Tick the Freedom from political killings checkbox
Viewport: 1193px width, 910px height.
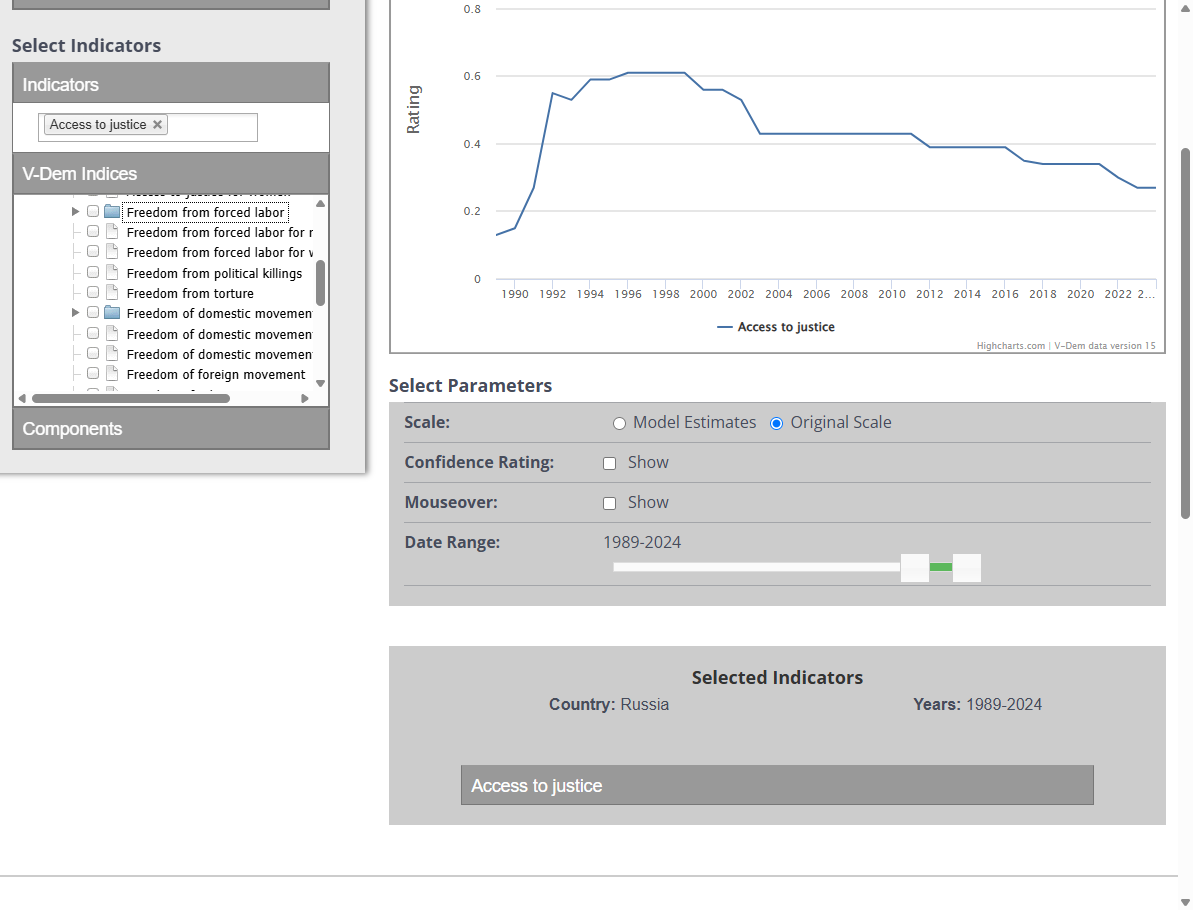93,272
